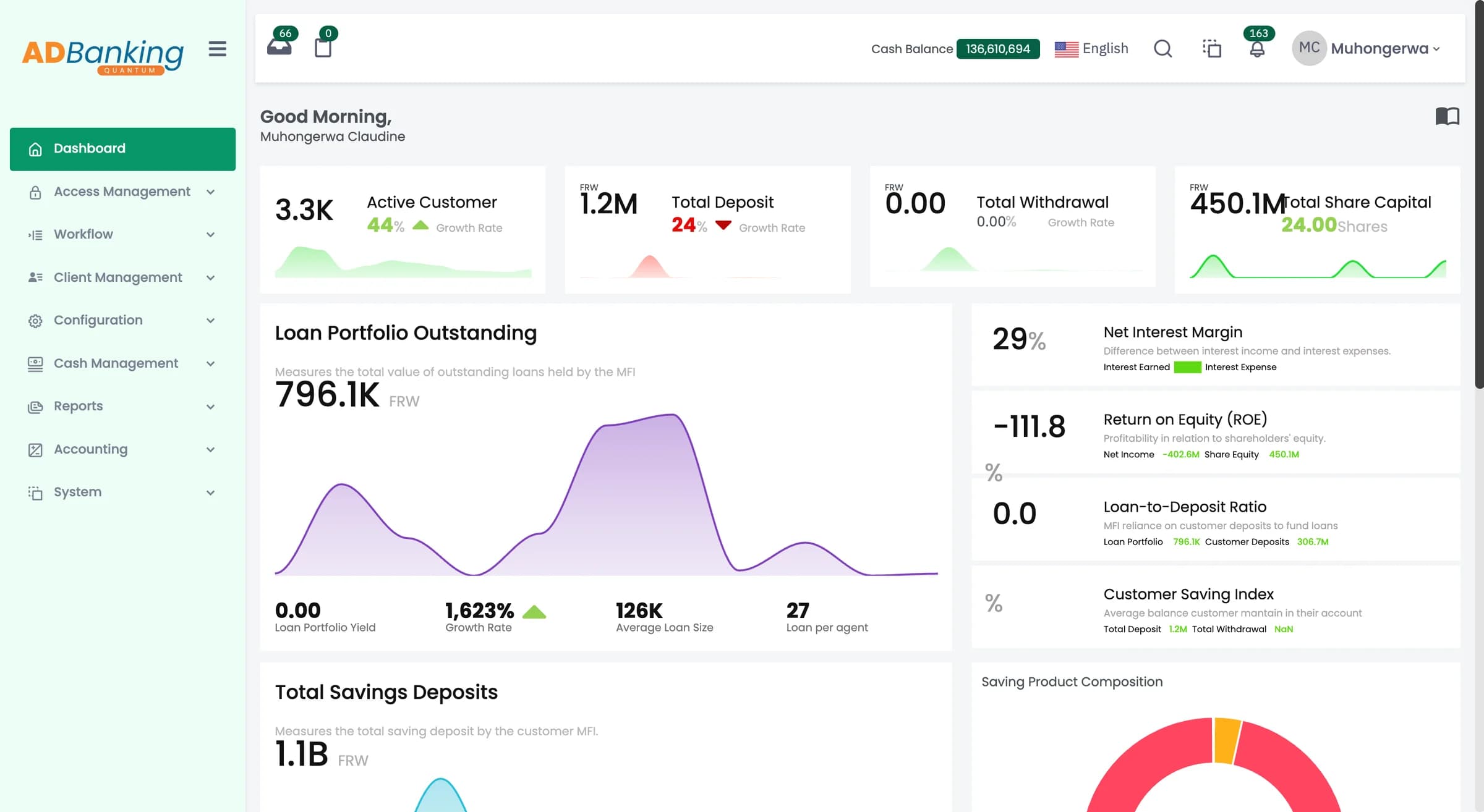Image resolution: width=1484 pixels, height=812 pixels.
Task: Open the inbox tray with 66 badge
Action: [x=279, y=47]
